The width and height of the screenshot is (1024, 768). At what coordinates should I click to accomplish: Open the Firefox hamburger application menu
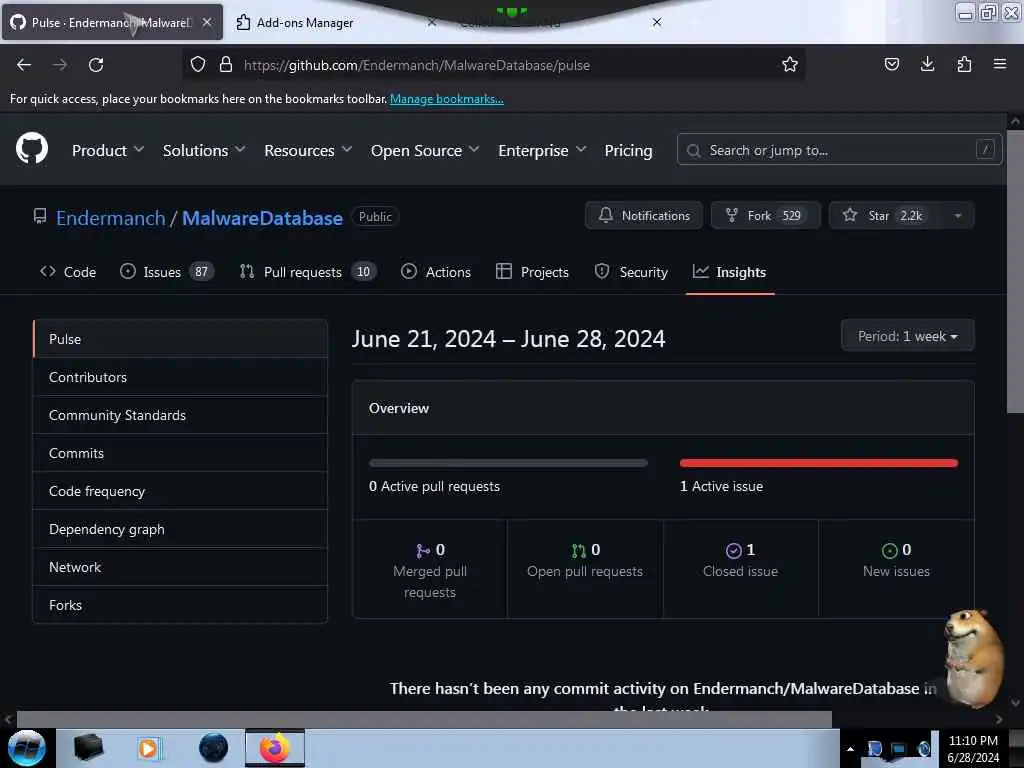click(1000, 64)
